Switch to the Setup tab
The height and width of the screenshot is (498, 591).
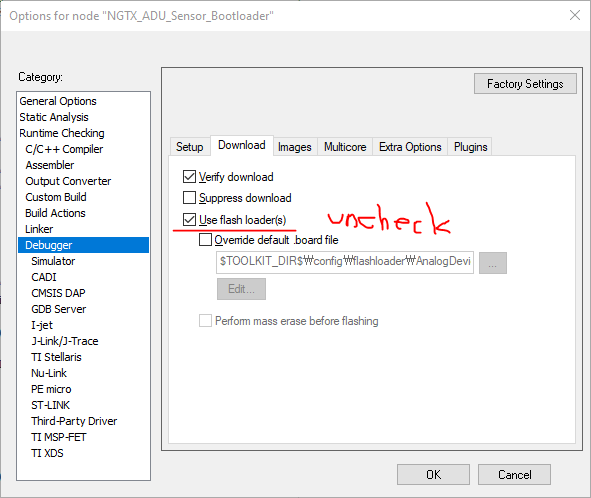[x=190, y=147]
